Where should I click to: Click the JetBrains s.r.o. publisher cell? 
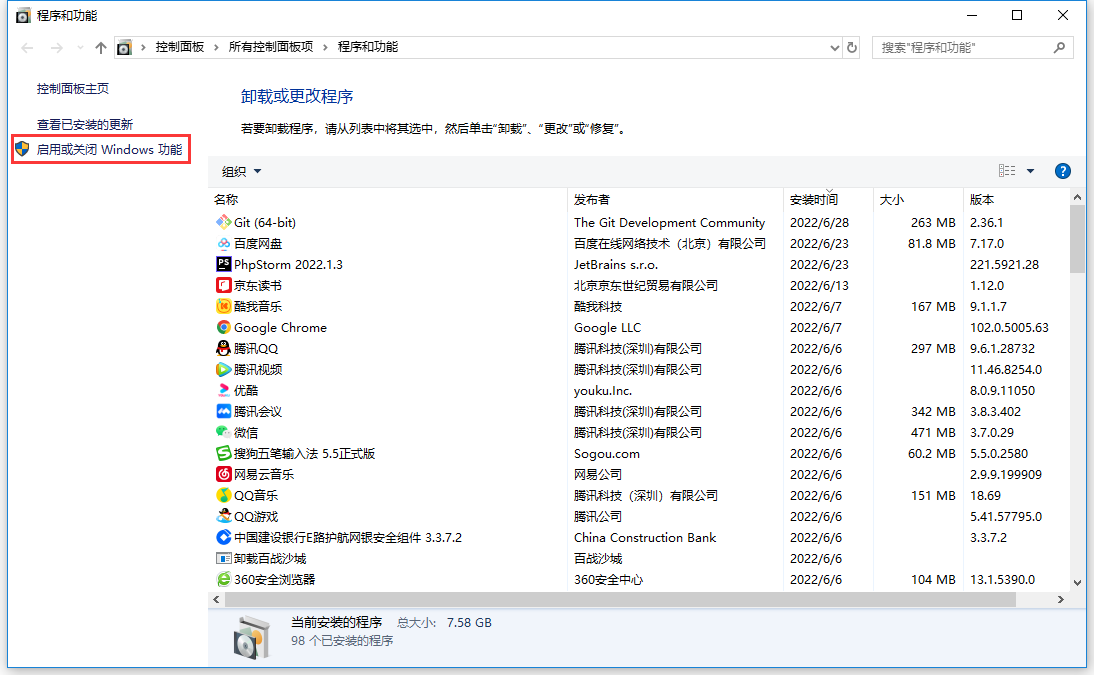click(x=615, y=265)
